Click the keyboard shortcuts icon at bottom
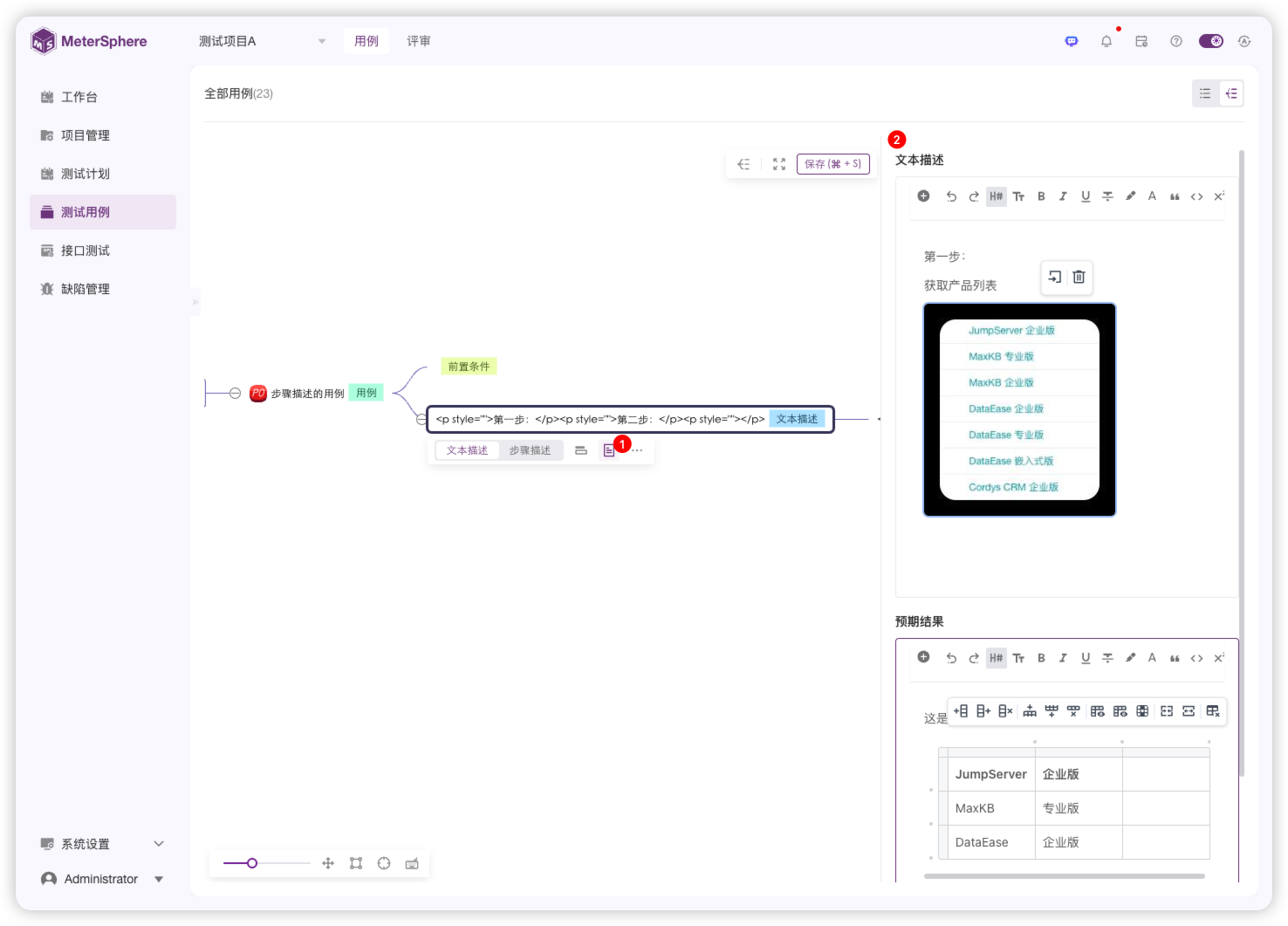 coord(412,863)
